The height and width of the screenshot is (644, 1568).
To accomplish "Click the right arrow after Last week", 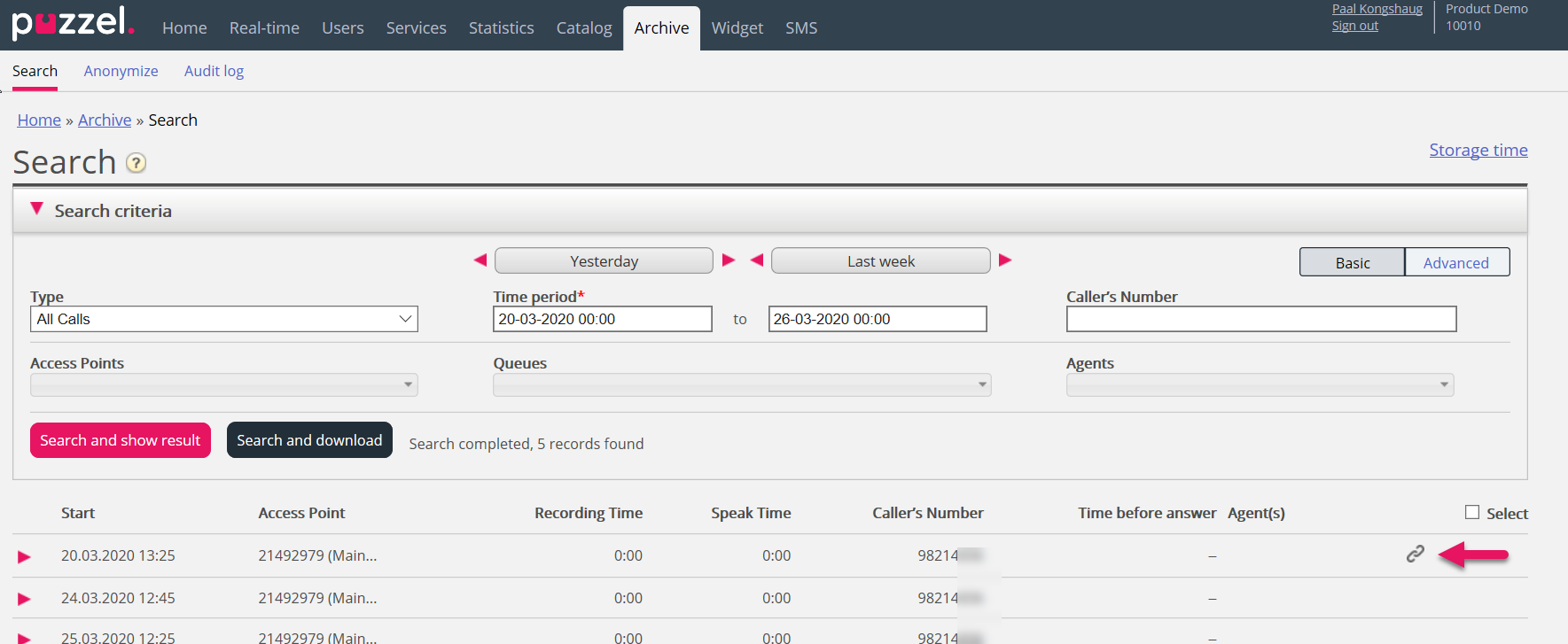I will tap(1005, 260).
